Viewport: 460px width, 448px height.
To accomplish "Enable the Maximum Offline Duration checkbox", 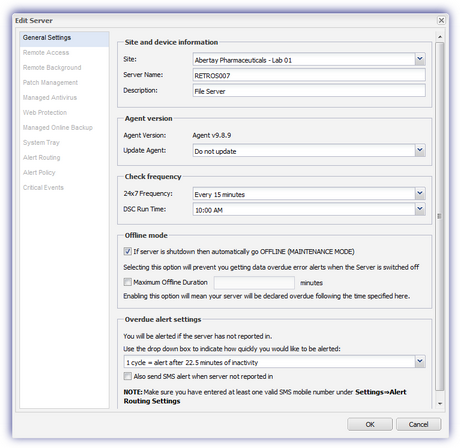I will click(x=127, y=282).
